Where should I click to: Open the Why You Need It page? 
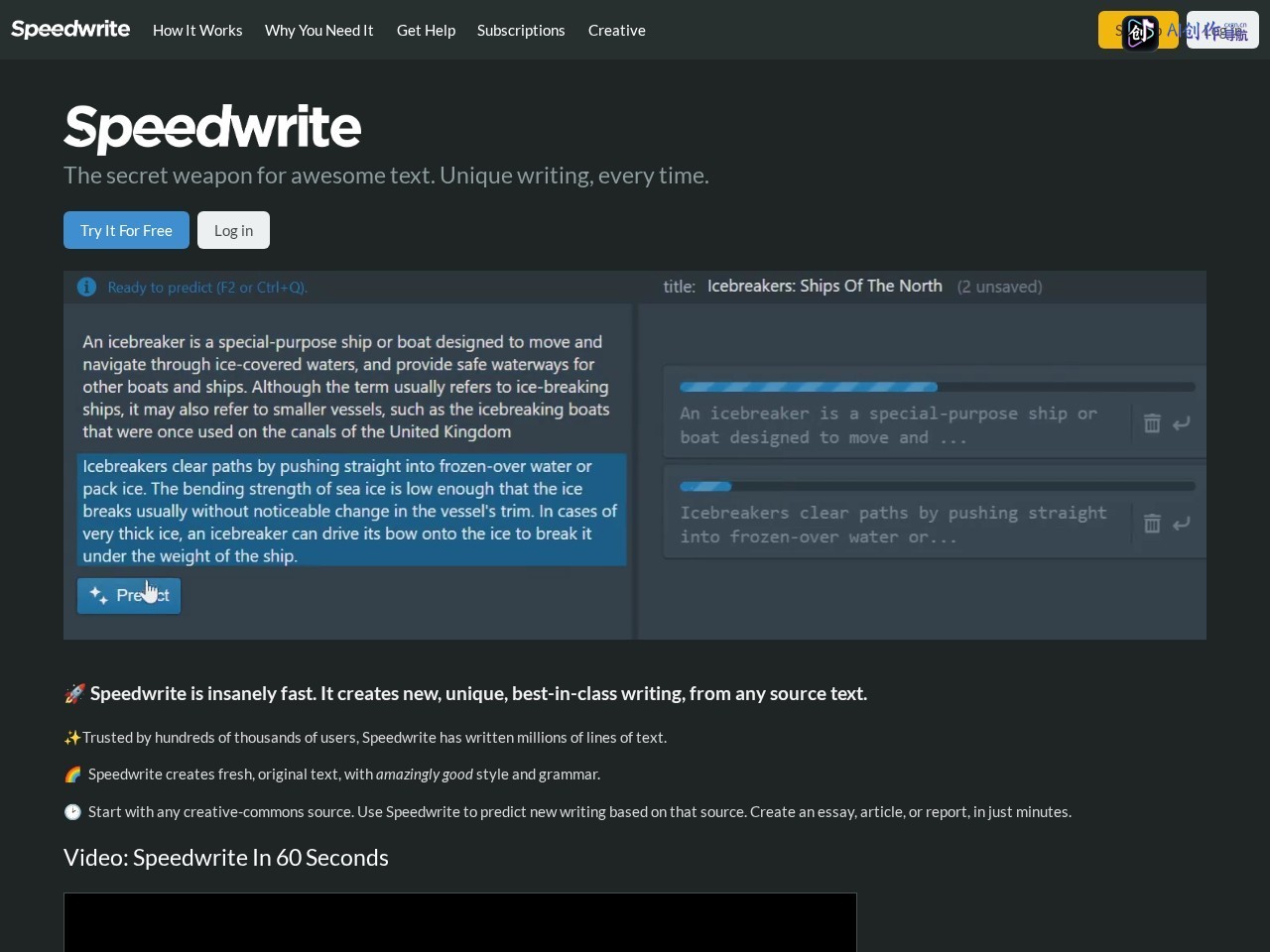318,30
